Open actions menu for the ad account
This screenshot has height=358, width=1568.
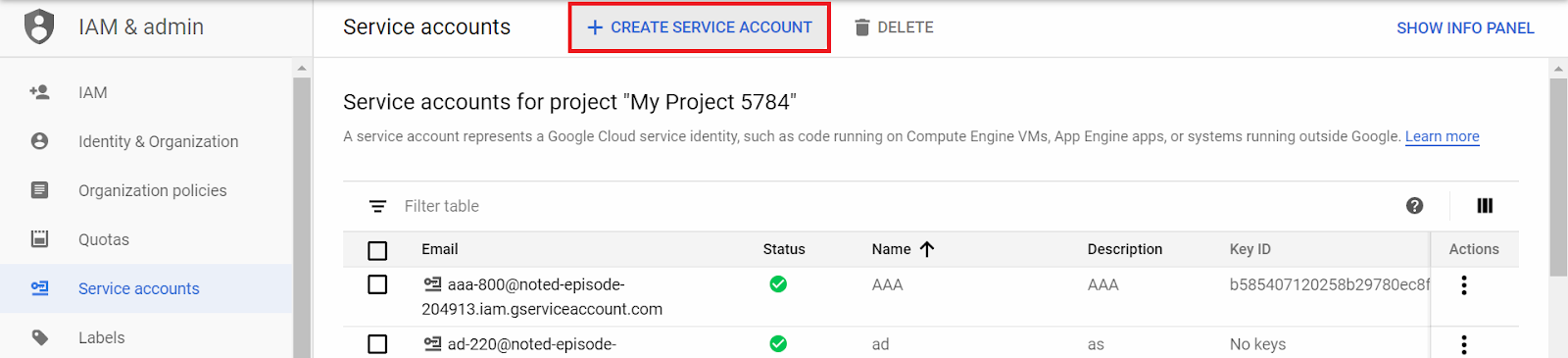(1464, 344)
